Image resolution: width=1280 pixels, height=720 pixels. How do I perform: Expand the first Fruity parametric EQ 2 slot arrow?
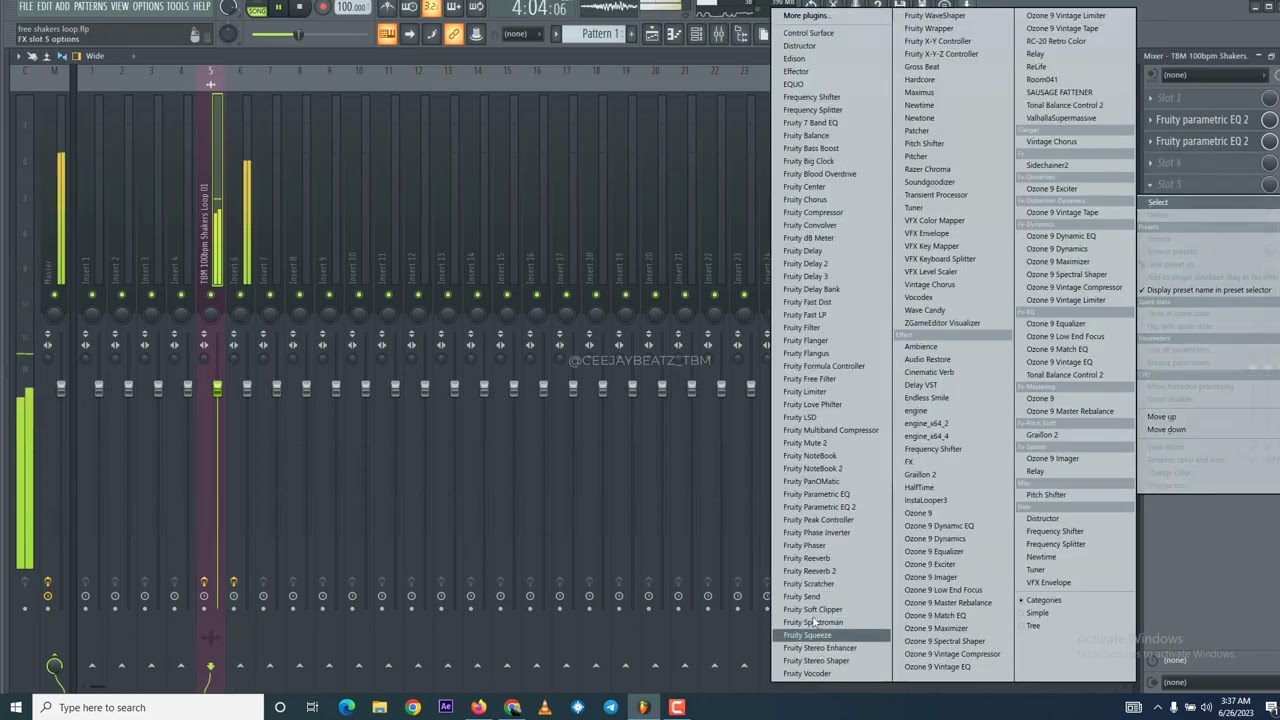click(1151, 120)
